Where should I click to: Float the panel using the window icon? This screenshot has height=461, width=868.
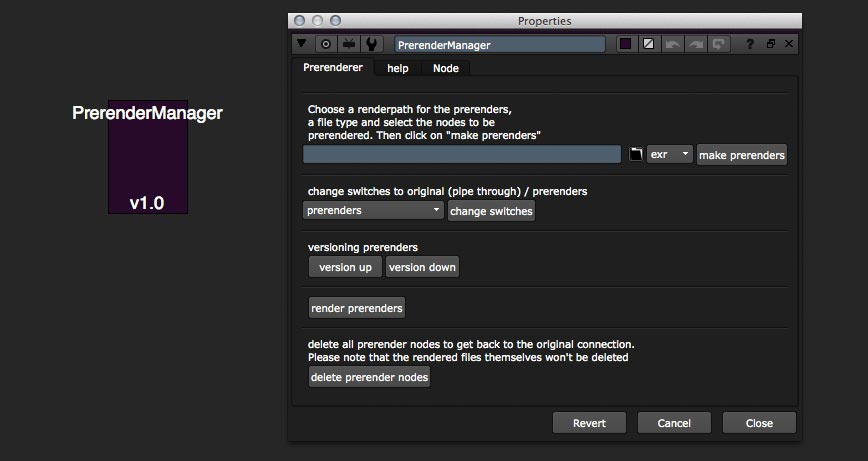(771, 44)
